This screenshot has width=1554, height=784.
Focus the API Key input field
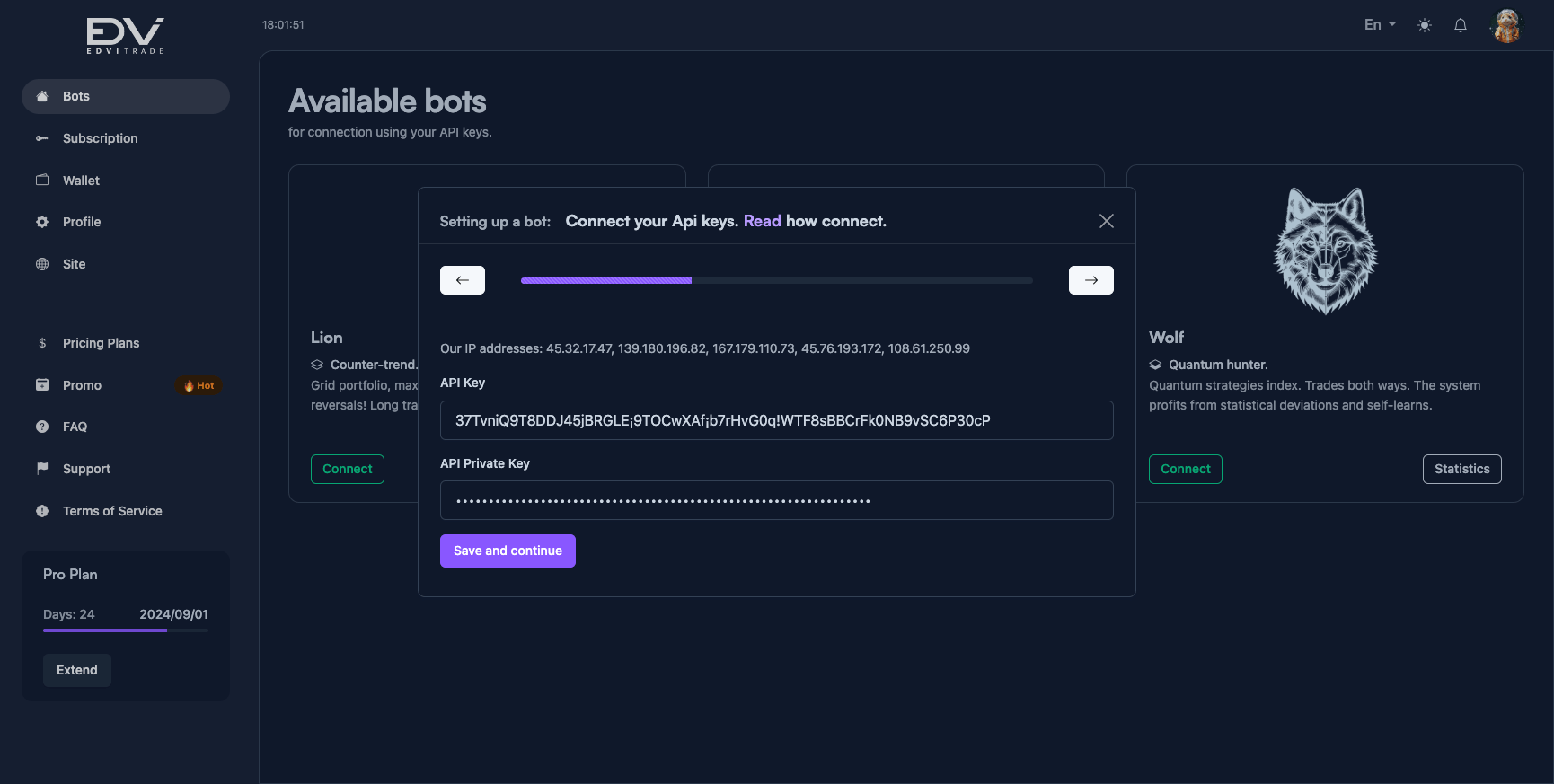pyautogui.click(x=777, y=420)
